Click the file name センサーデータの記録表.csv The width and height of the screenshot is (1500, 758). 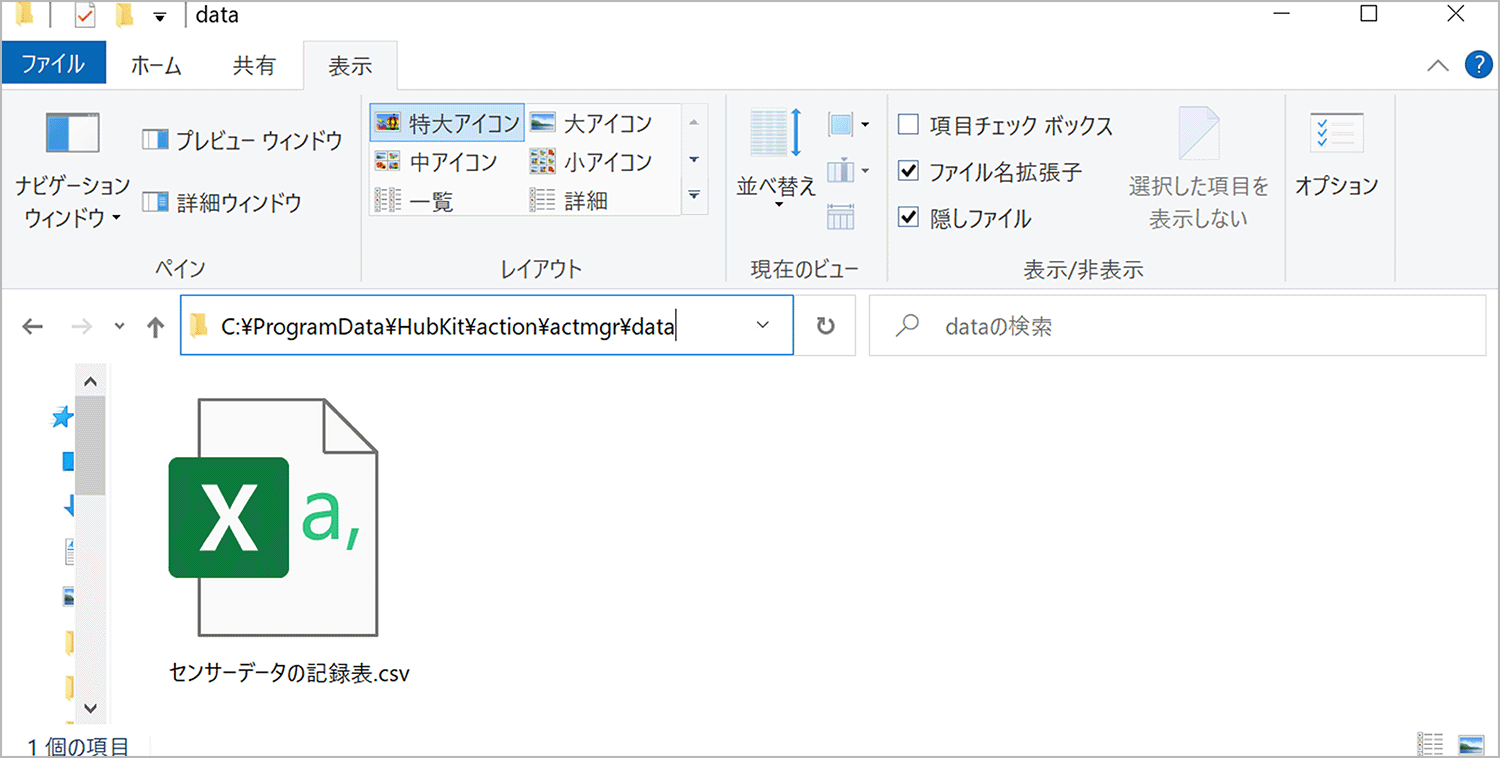pos(290,672)
